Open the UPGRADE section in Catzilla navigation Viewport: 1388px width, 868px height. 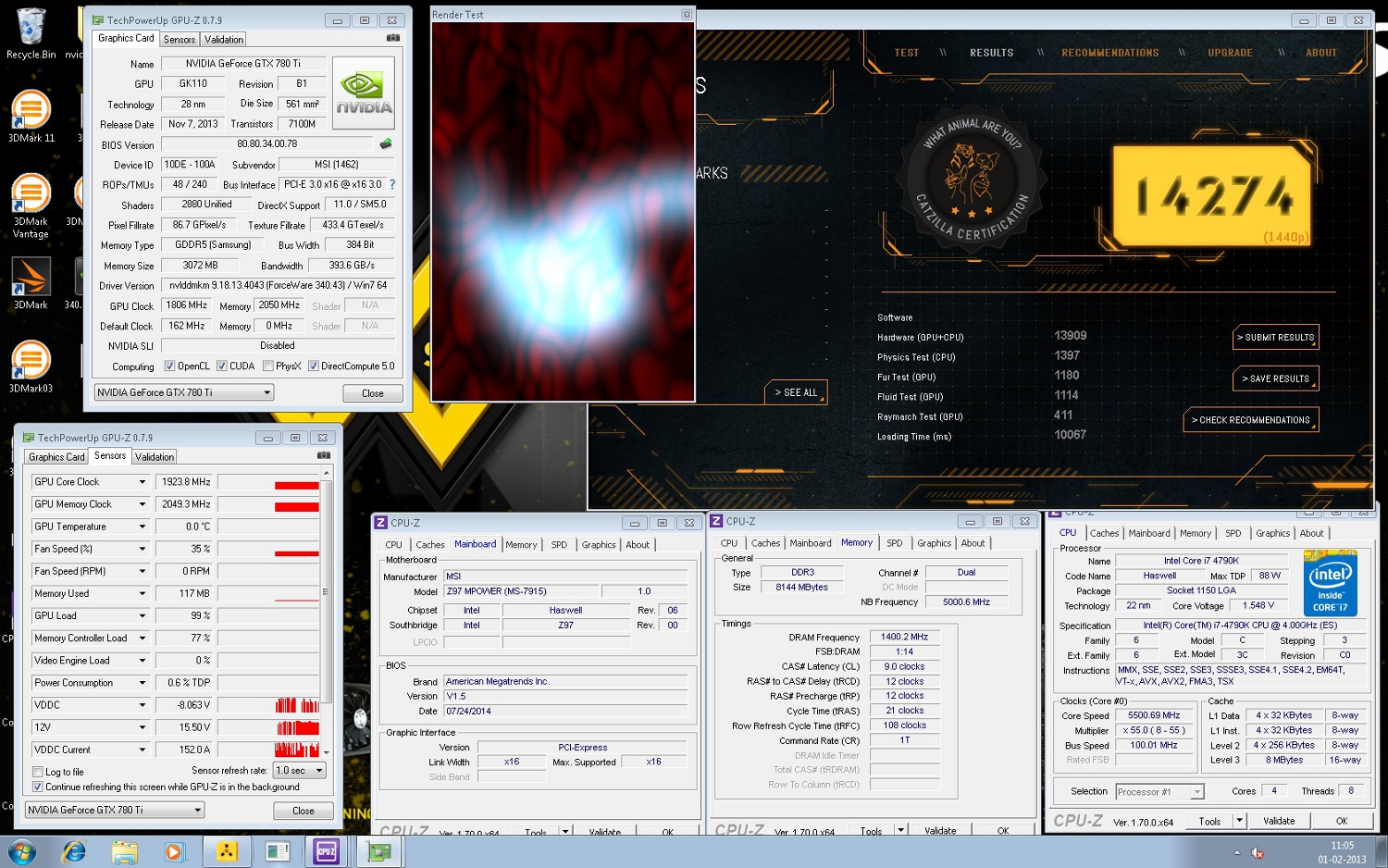pyautogui.click(x=1230, y=53)
